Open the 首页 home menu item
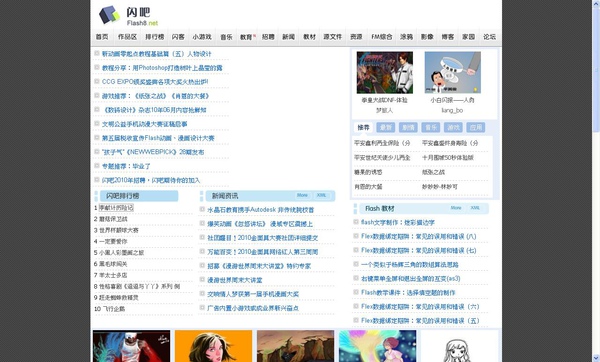The width and height of the screenshot is (600, 362). click(x=102, y=37)
